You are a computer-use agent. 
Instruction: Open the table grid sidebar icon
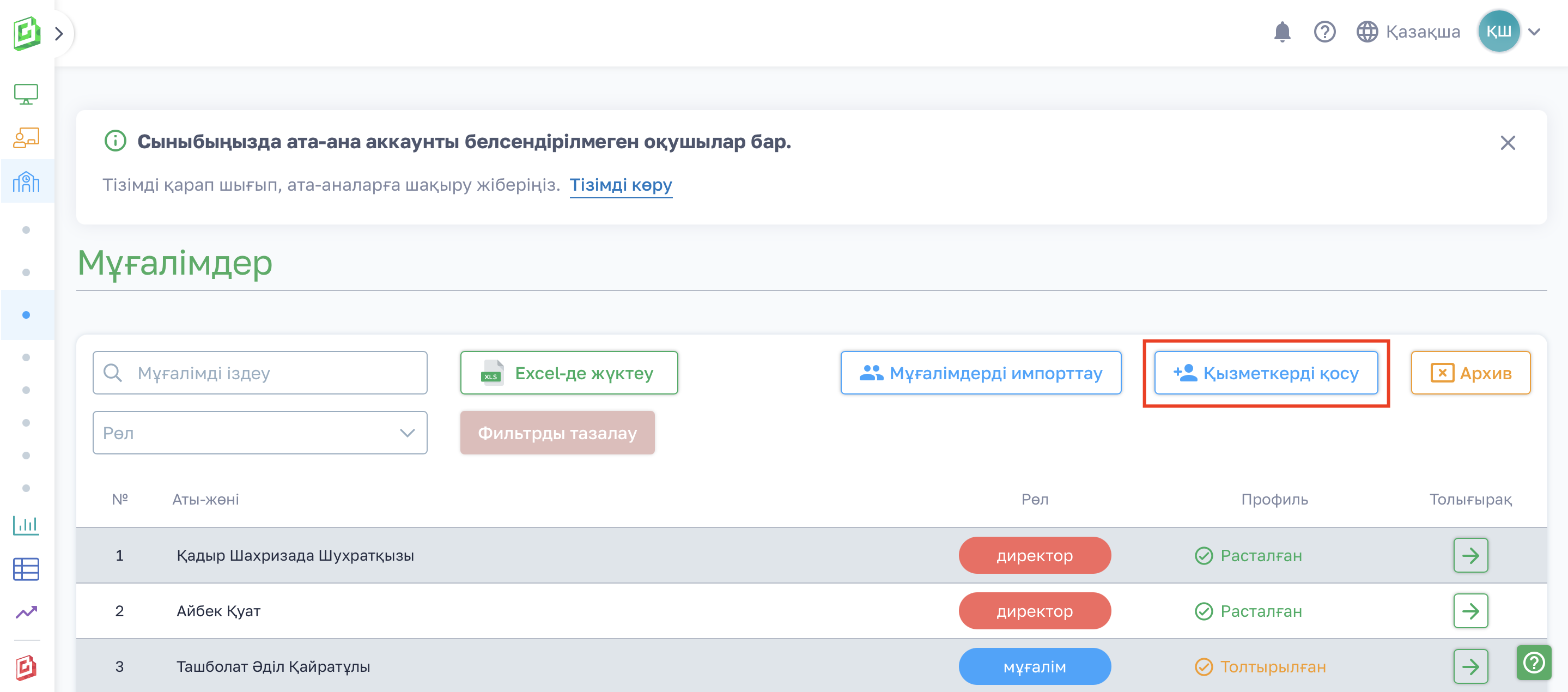pyautogui.click(x=26, y=569)
